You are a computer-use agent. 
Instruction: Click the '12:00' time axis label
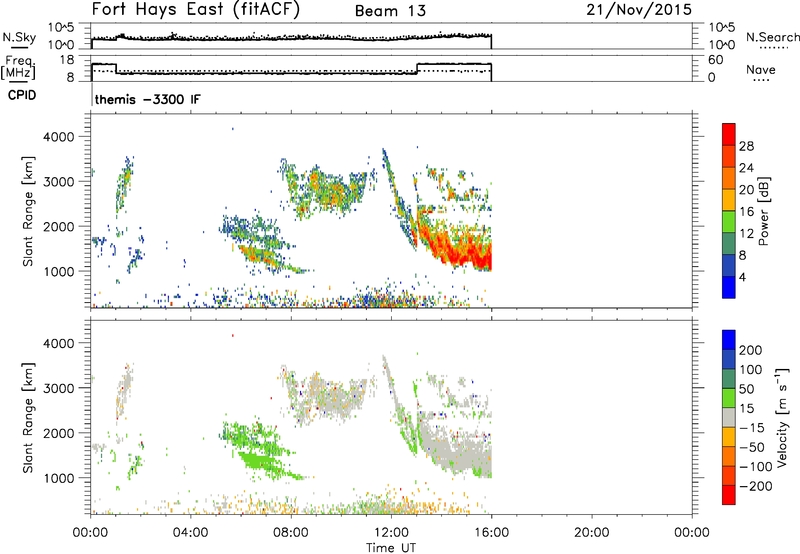[391, 533]
